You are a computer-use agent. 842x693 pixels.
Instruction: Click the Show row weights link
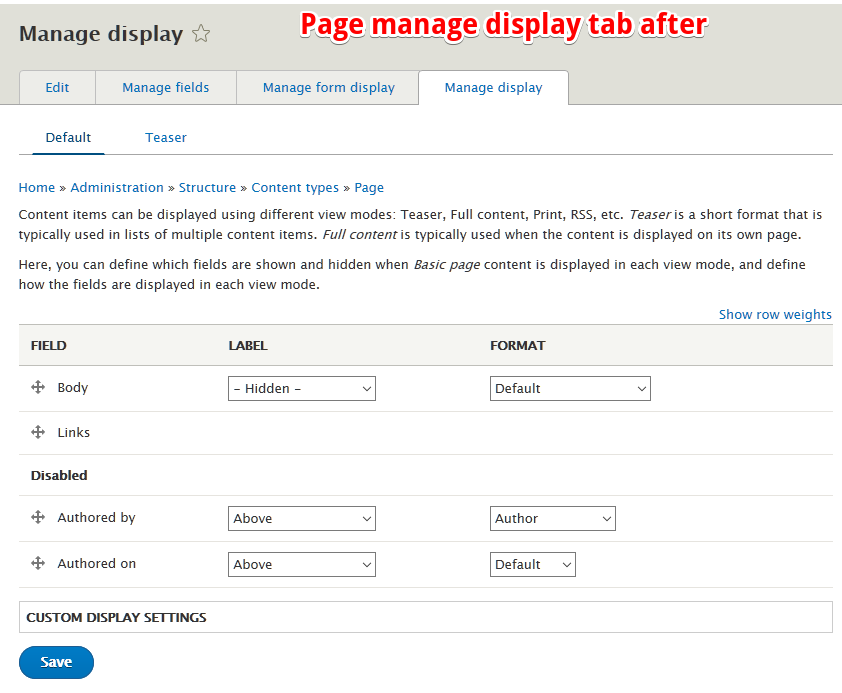pyautogui.click(x=775, y=314)
